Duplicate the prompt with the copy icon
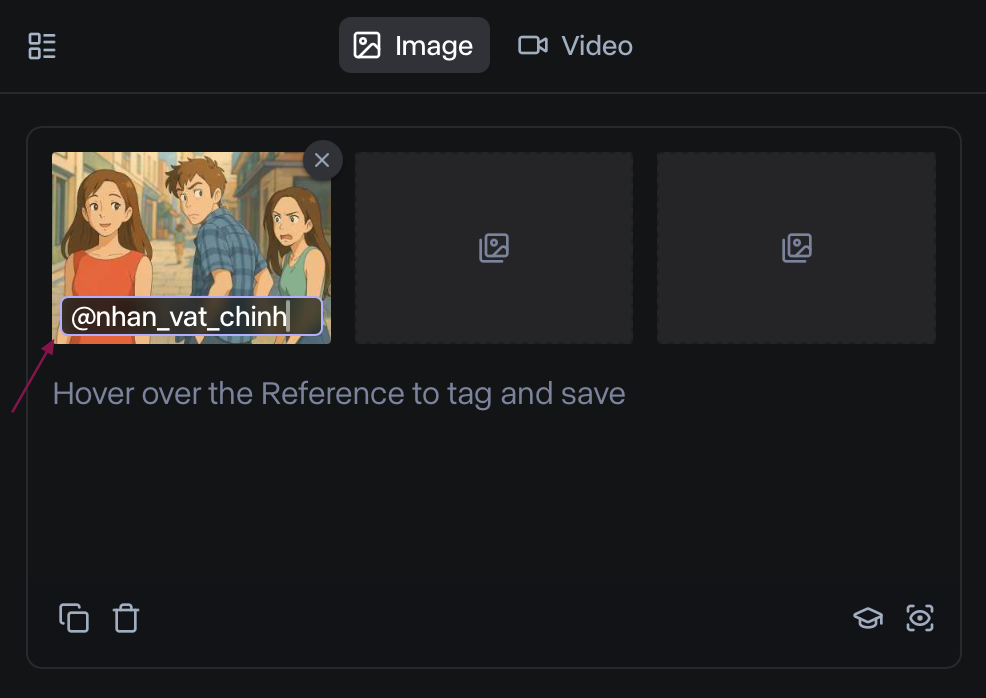Viewport: 986px width, 698px height. (74, 618)
